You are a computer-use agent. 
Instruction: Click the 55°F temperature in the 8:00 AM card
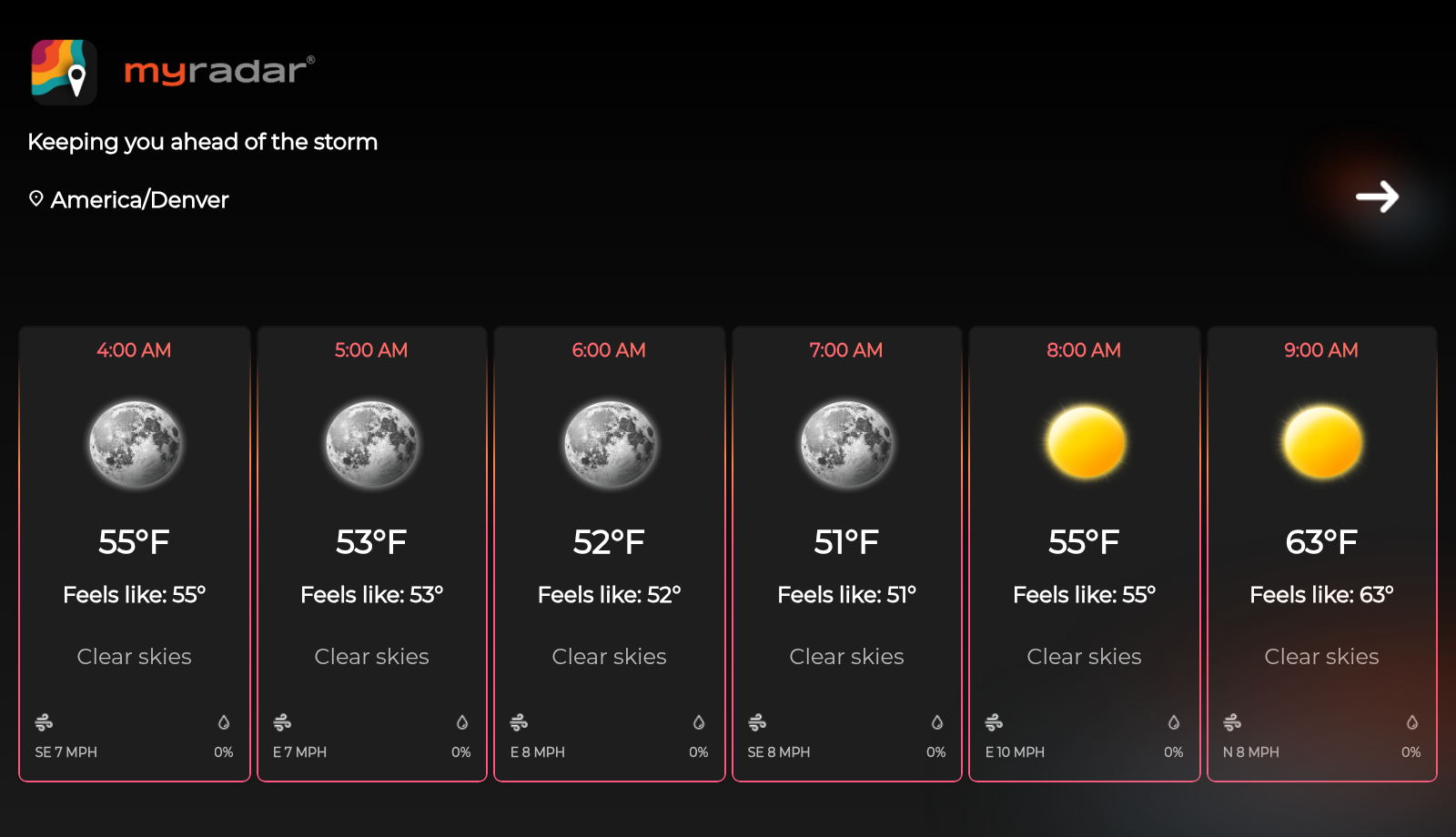tap(1084, 542)
